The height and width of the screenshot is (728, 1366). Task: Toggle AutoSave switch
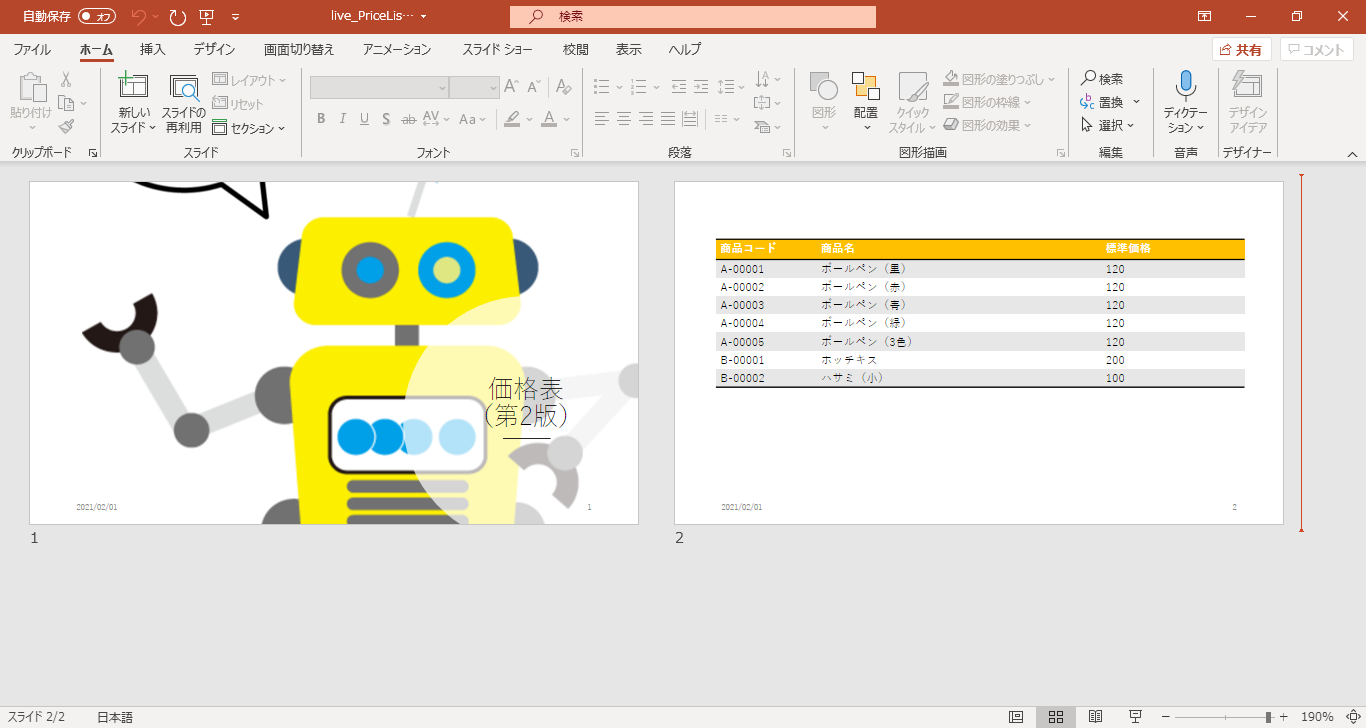[97, 17]
